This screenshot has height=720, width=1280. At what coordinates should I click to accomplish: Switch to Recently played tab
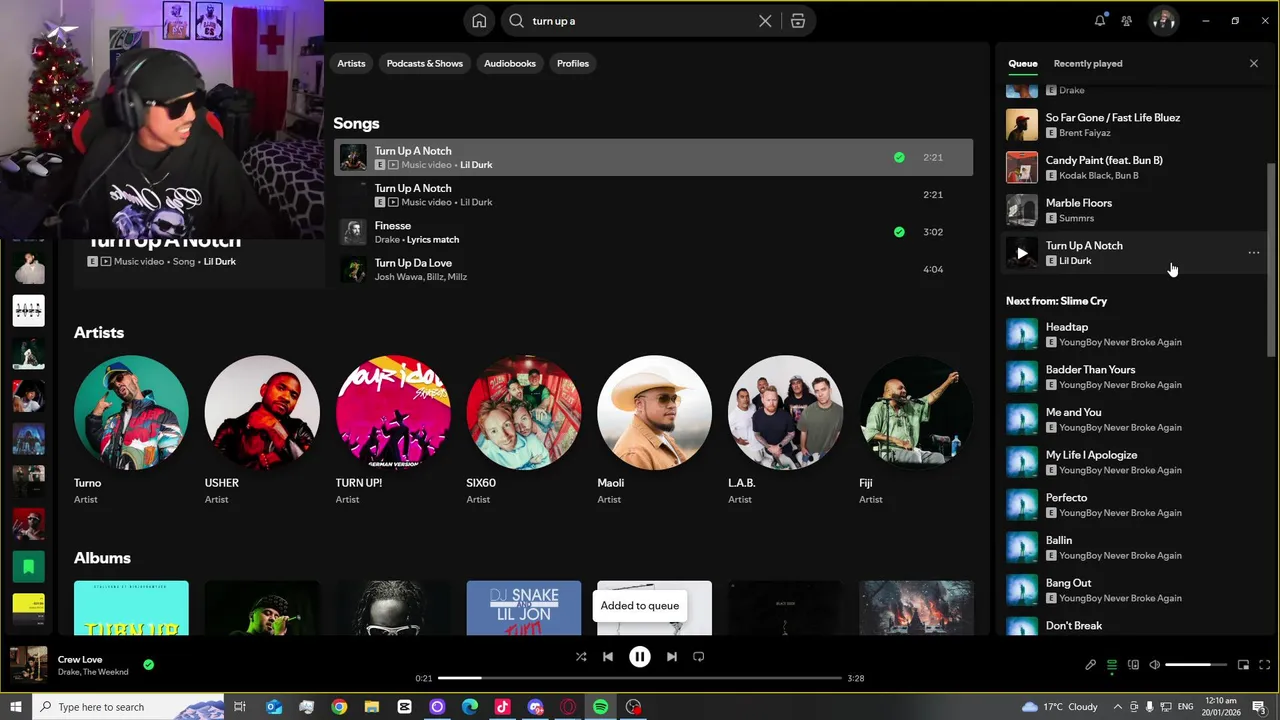tap(1088, 63)
